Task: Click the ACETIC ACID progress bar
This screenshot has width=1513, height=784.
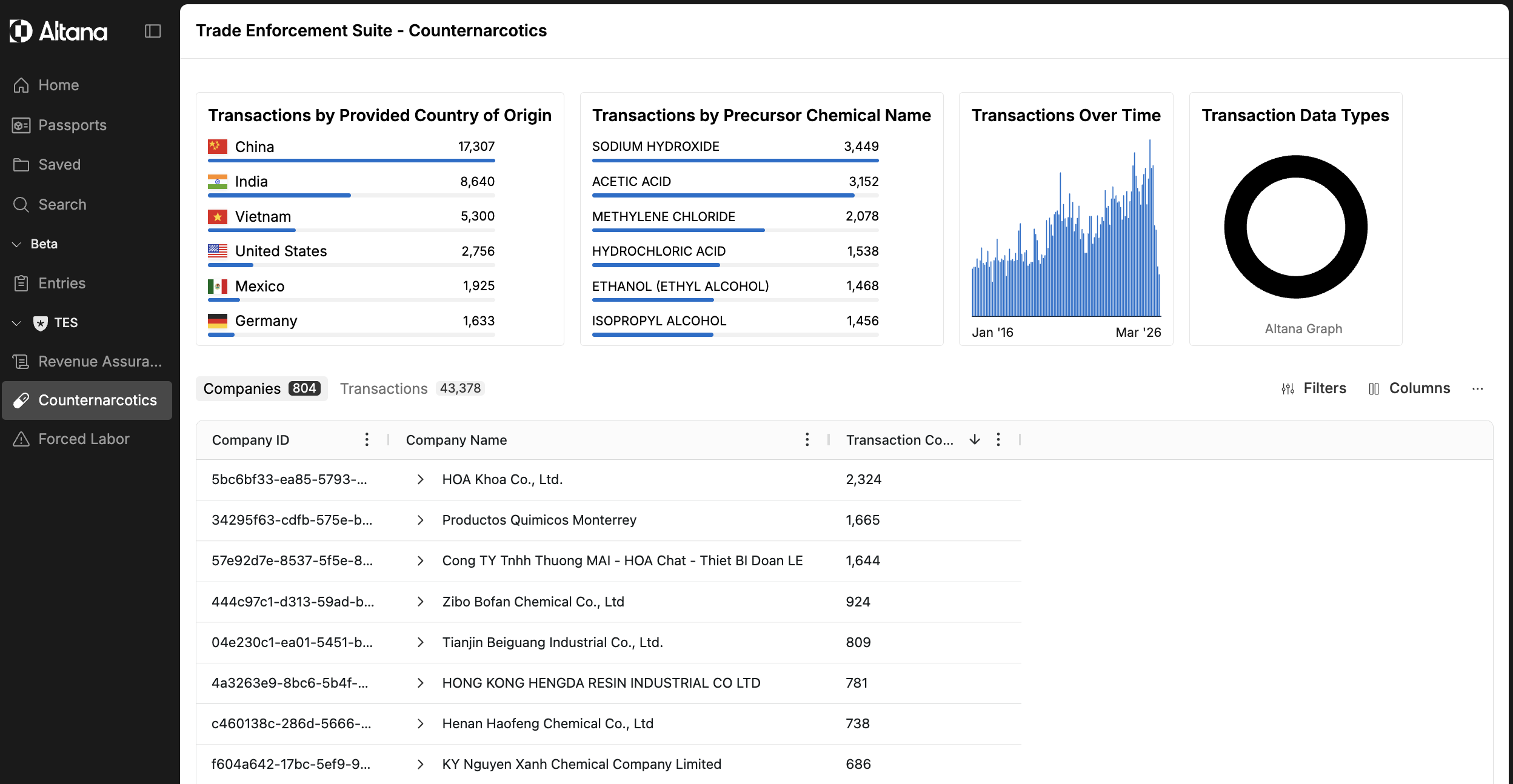Action: [x=735, y=196]
